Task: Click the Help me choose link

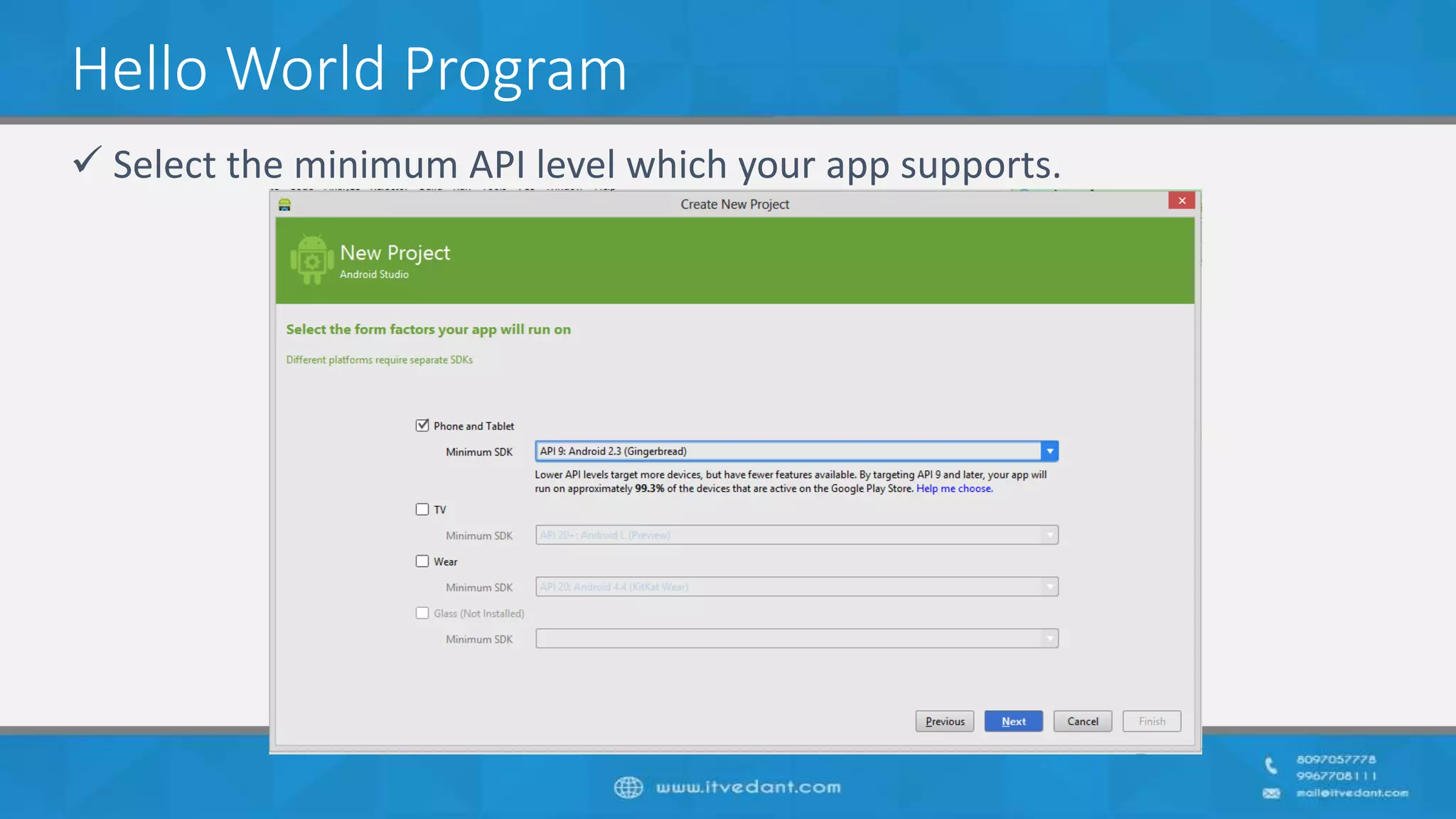Action: [x=954, y=488]
